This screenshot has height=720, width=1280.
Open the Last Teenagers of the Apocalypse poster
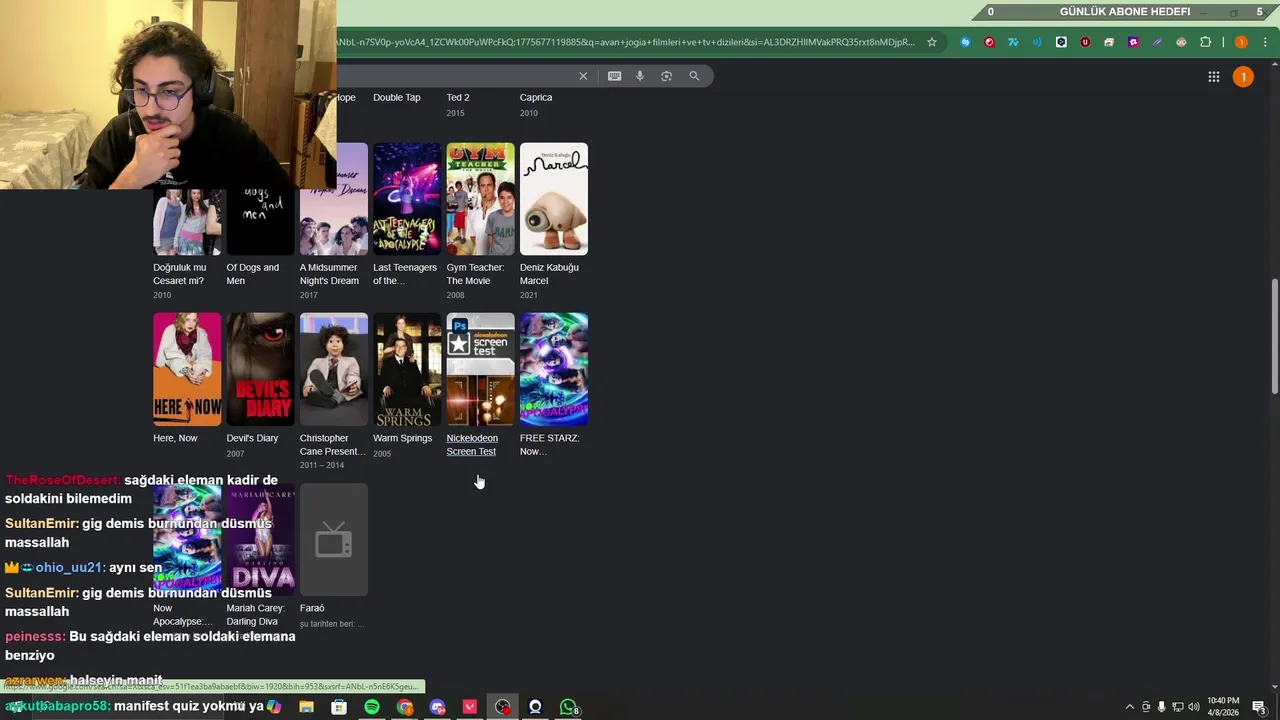(407, 199)
